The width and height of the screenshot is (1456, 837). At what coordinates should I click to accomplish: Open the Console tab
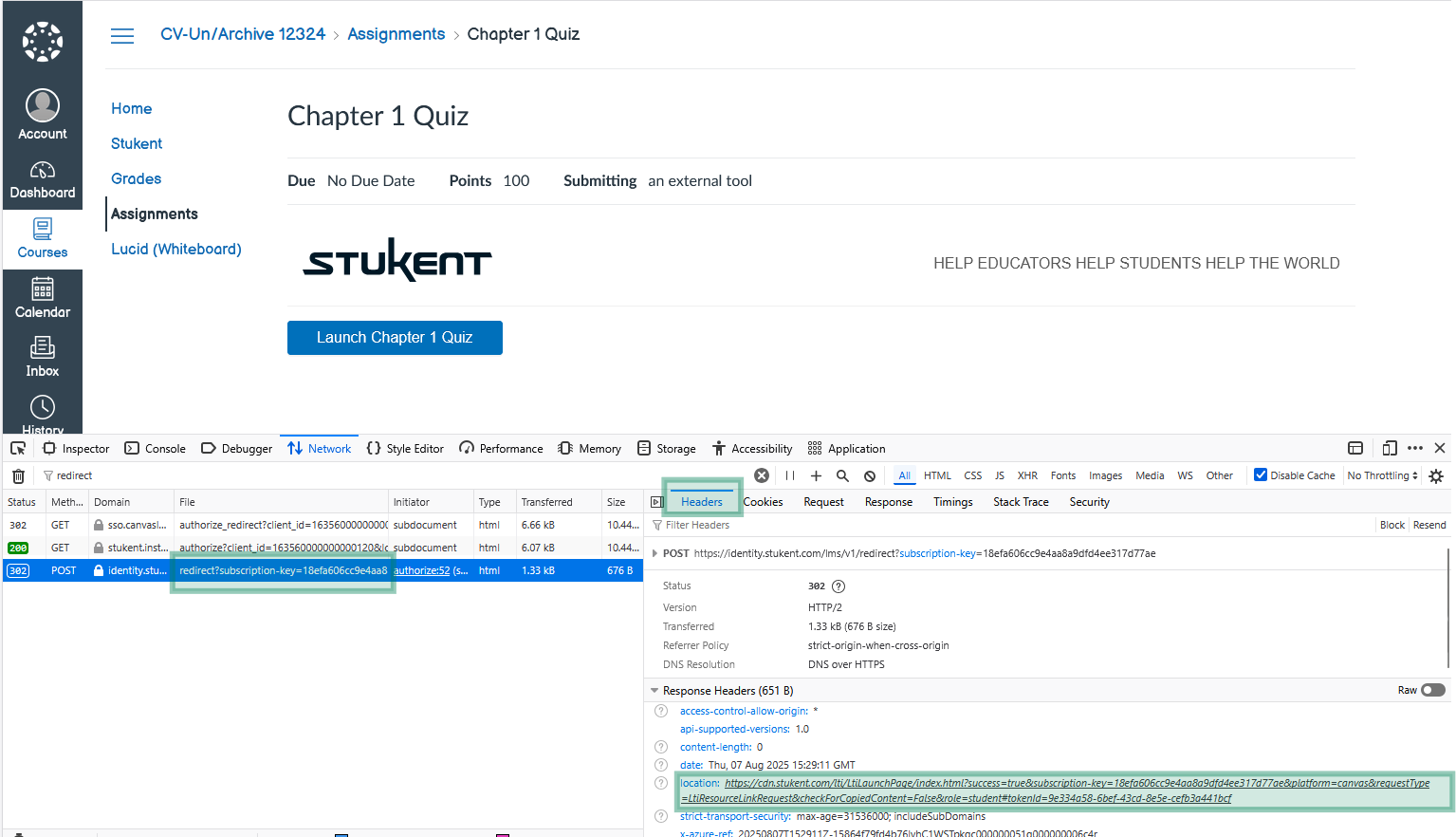[155, 448]
